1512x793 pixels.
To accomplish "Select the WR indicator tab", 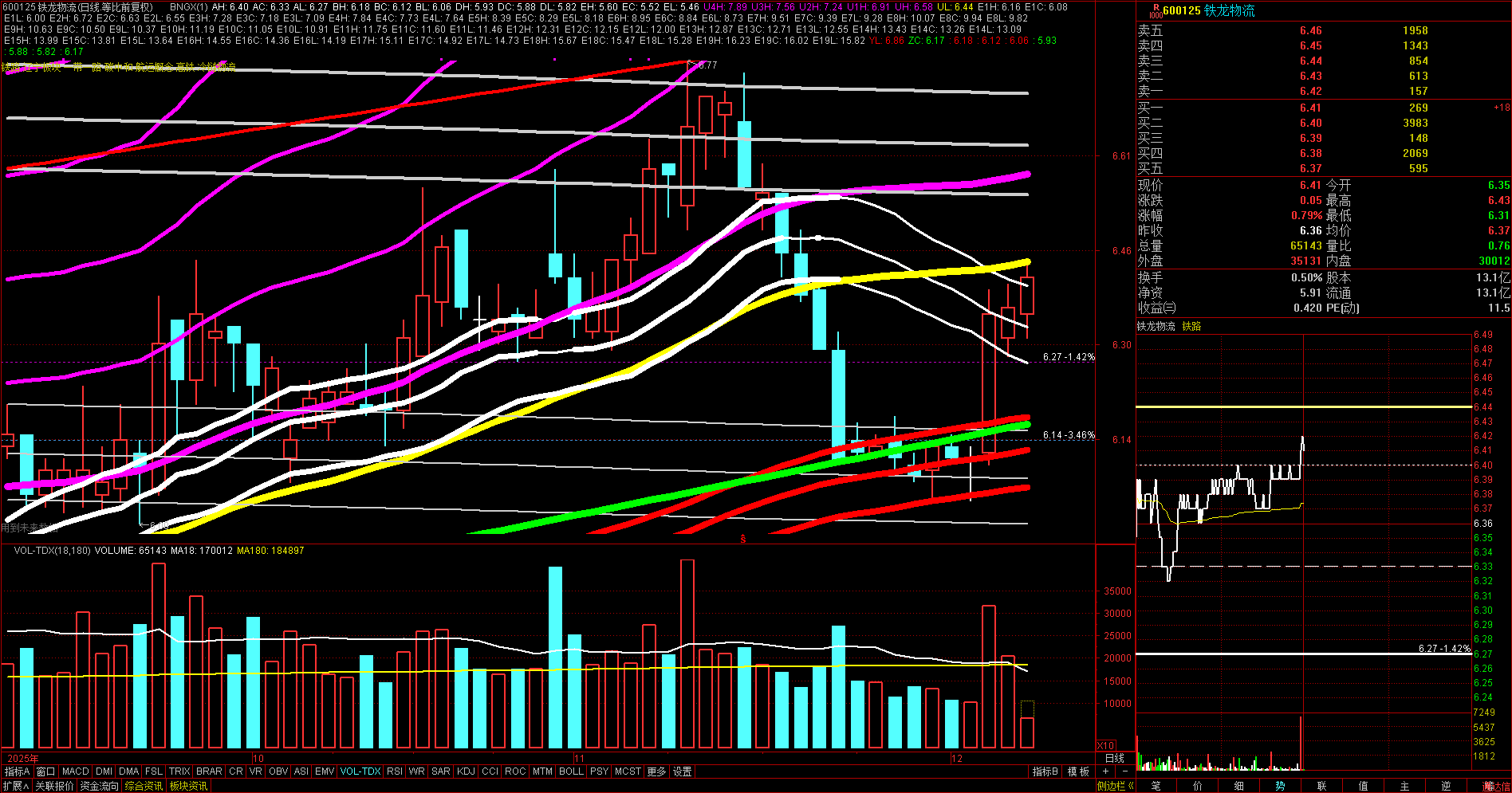I will click(417, 771).
